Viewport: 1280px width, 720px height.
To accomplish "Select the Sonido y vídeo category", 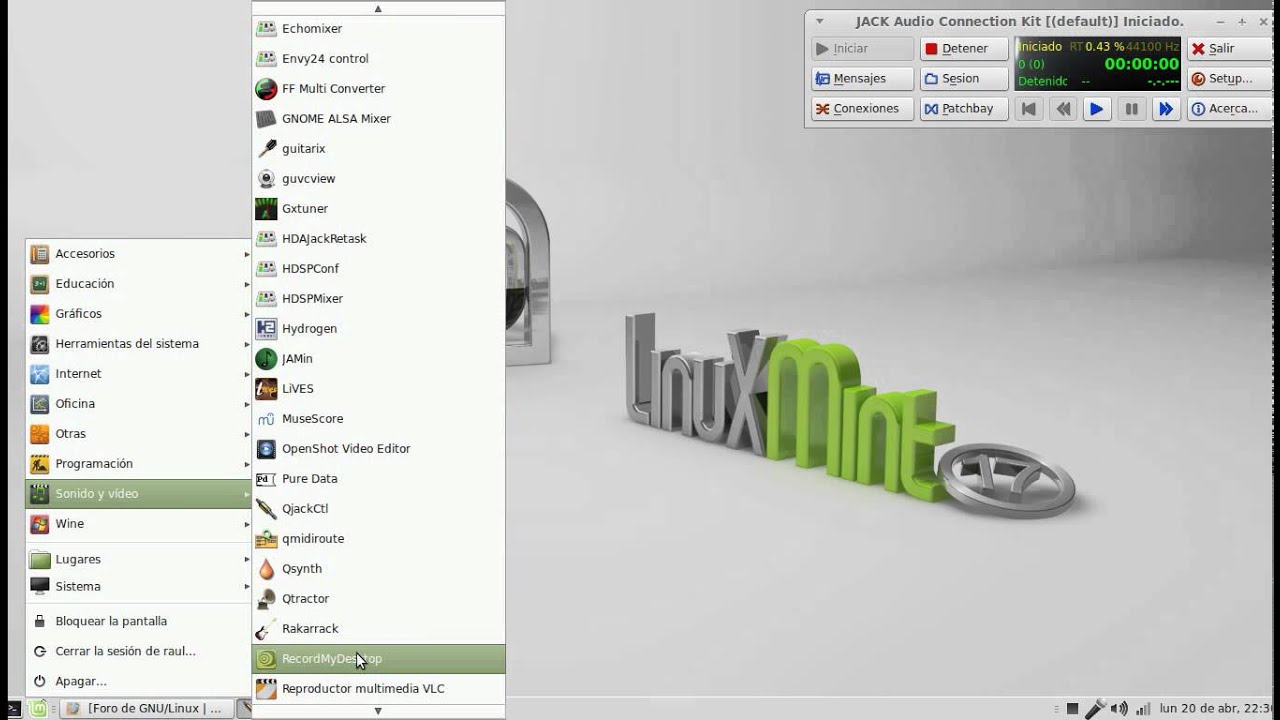I will click(x=138, y=494).
